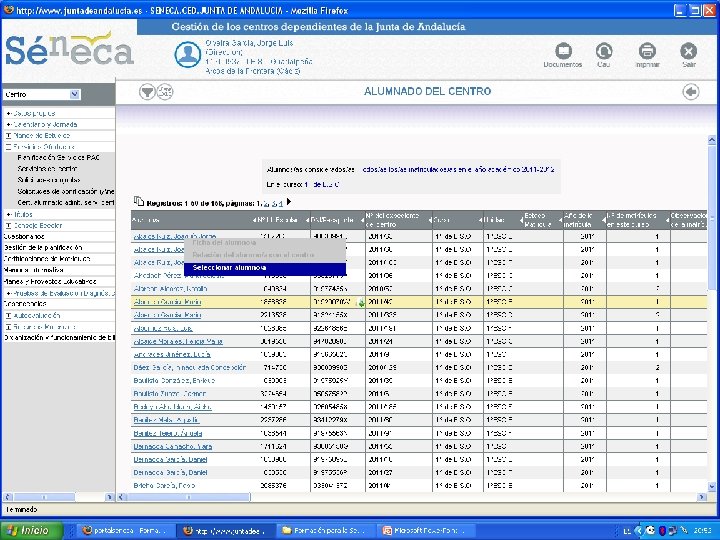Expand Autoevaluación node
Screen dimensions: 720x540
coord(9,316)
